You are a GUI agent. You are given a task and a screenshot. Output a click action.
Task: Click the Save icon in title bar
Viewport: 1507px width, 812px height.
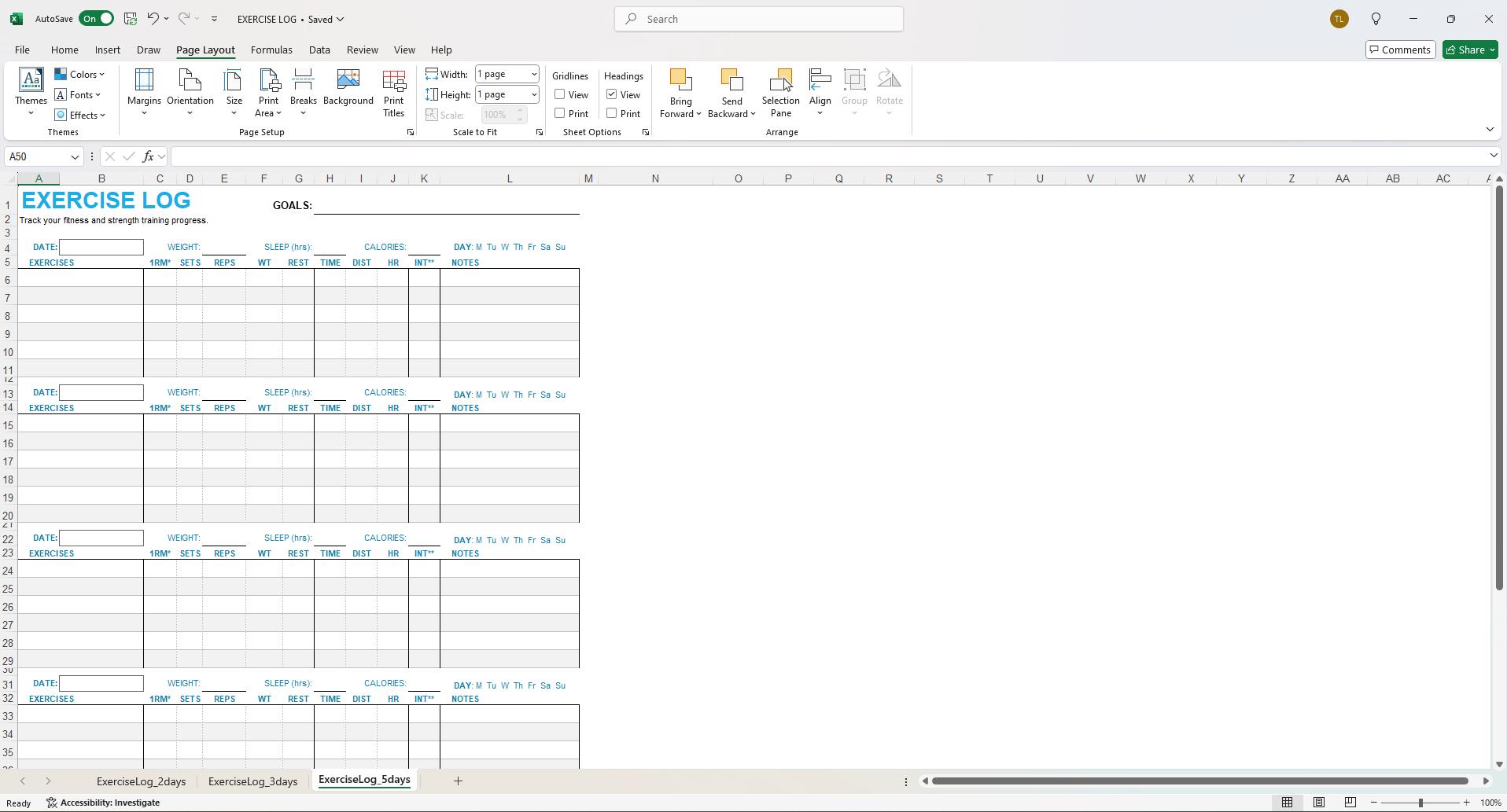[131, 19]
